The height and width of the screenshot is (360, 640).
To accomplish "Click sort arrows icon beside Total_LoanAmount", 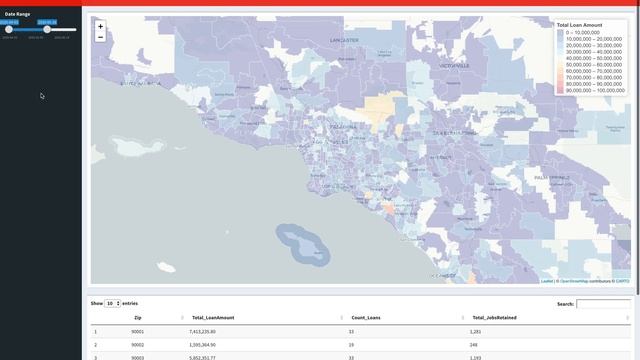I will click(342, 318).
